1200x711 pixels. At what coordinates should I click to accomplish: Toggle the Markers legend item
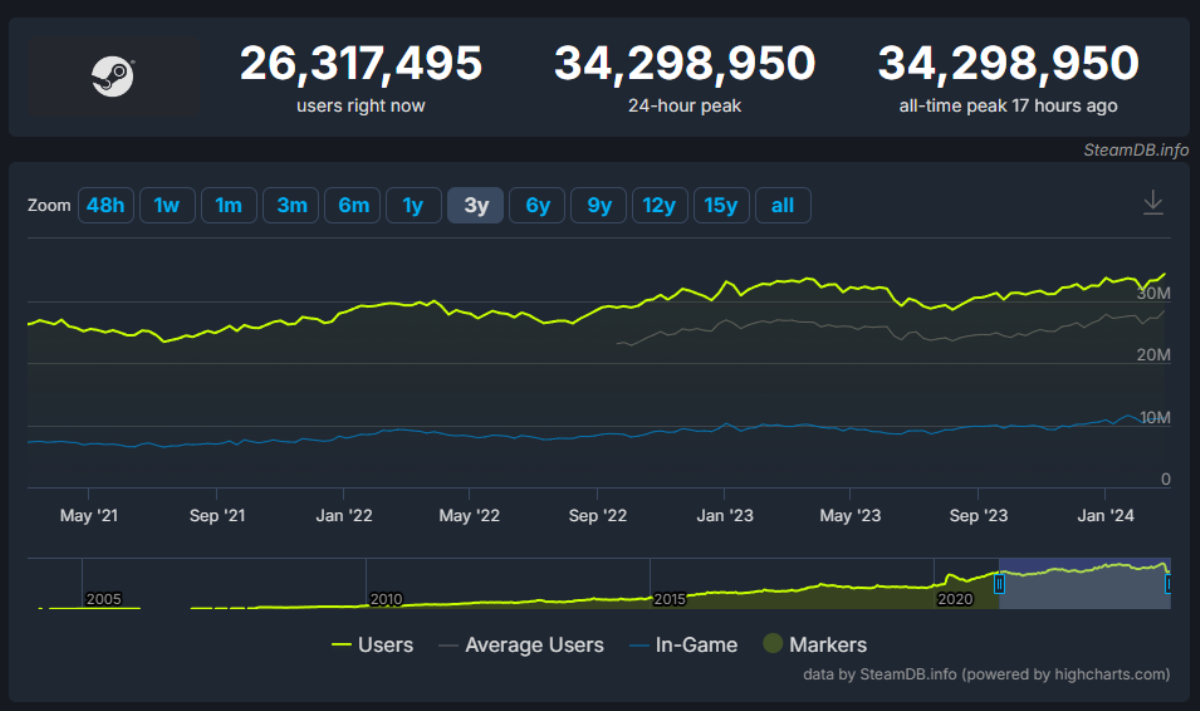(x=815, y=645)
